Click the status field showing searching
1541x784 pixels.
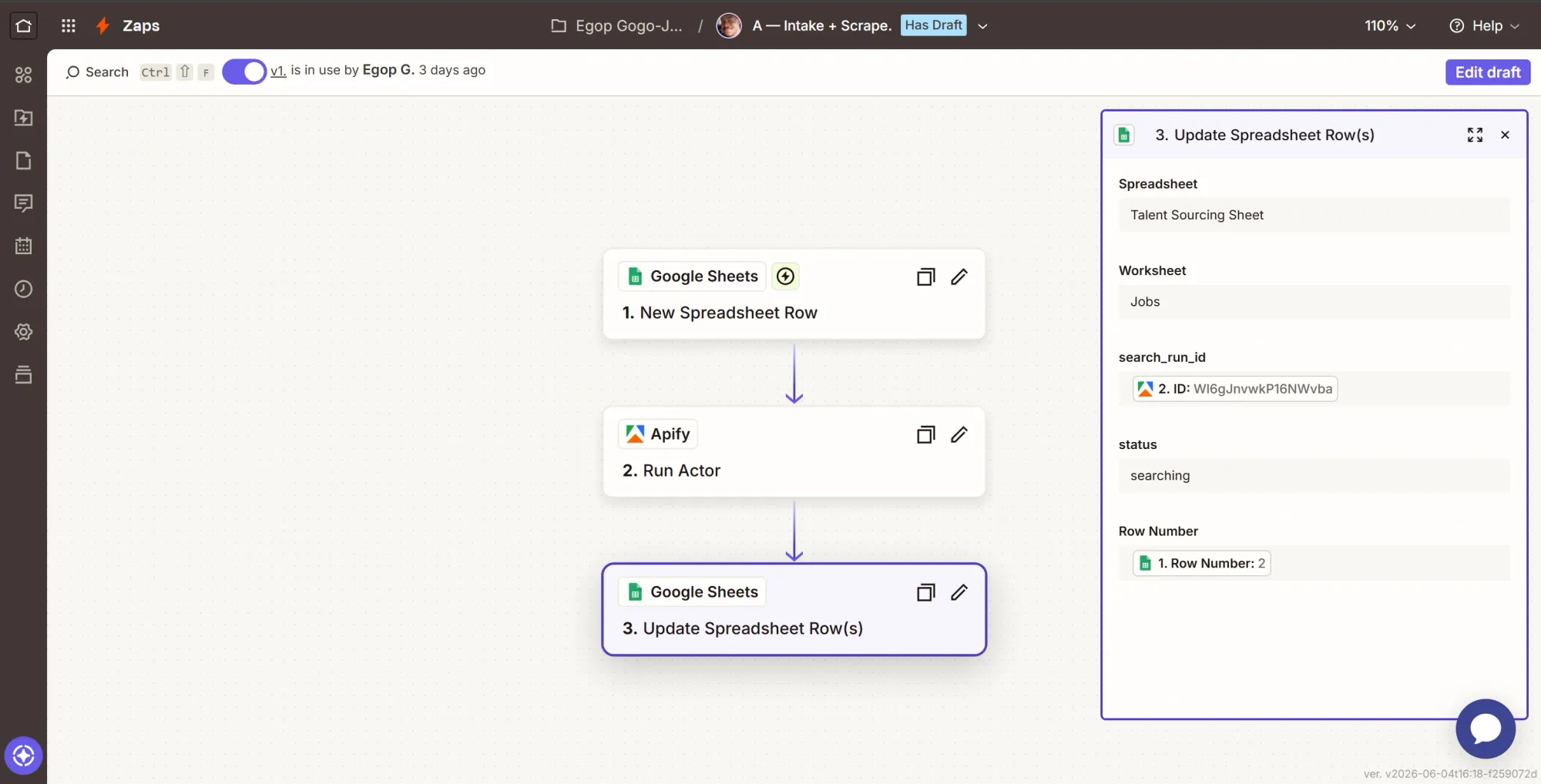click(x=1314, y=476)
